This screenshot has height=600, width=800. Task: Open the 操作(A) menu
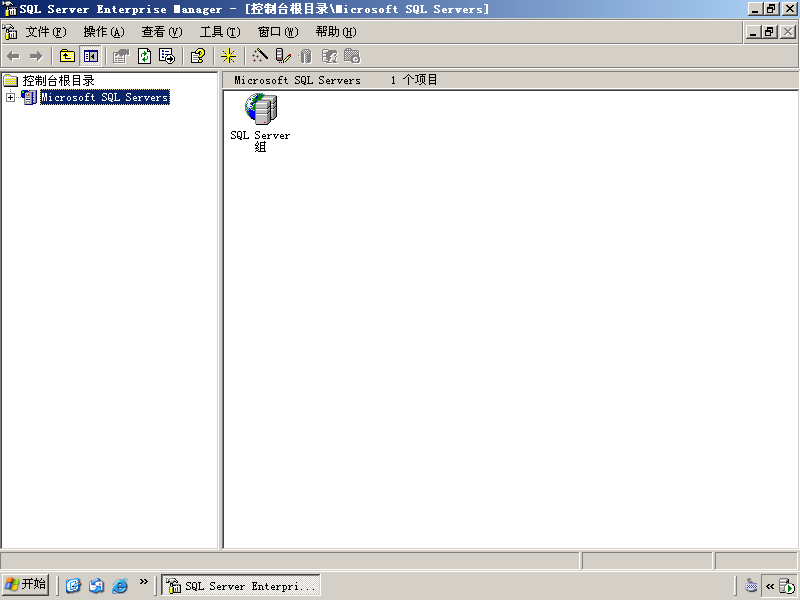coord(104,32)
